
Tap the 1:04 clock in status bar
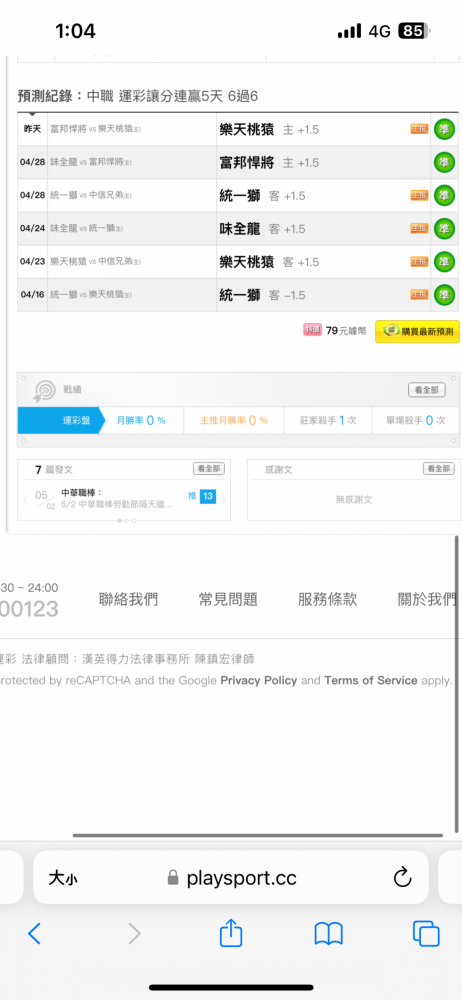[x=75, y=31]
